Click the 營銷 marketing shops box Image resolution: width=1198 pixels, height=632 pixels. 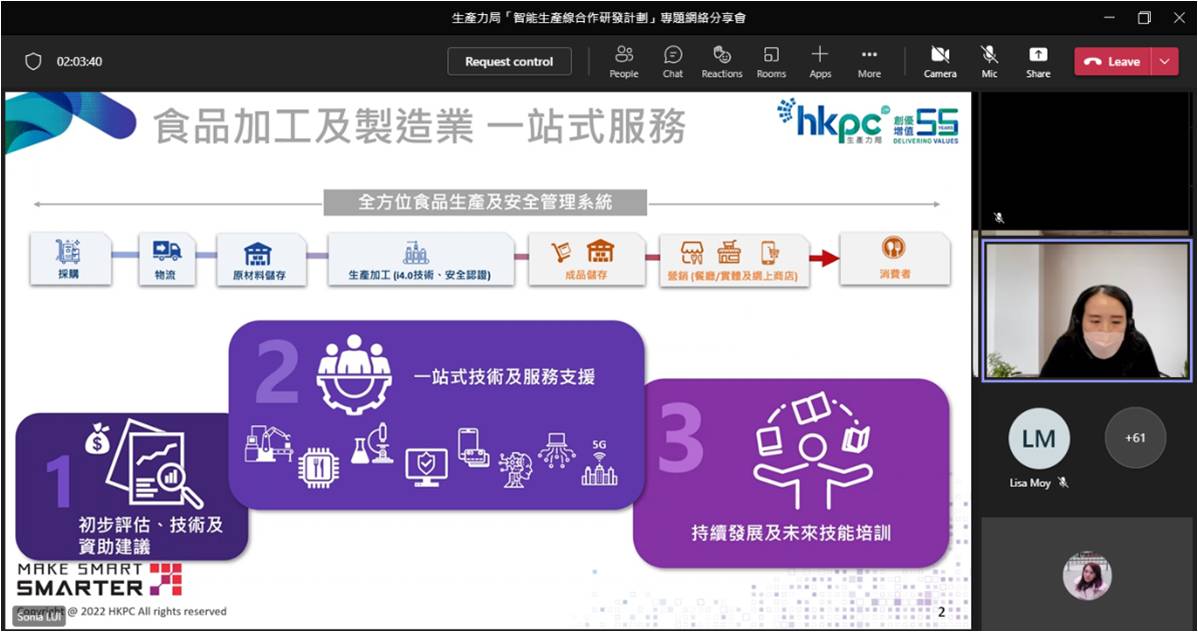click(733, 259)
